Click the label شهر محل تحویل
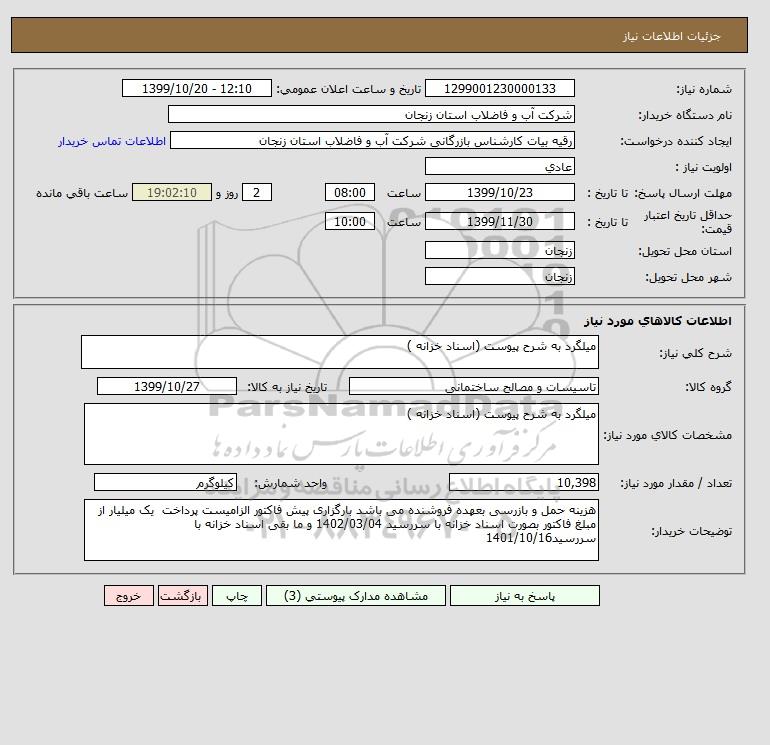The image size is (770, 745). coord(688,277)
